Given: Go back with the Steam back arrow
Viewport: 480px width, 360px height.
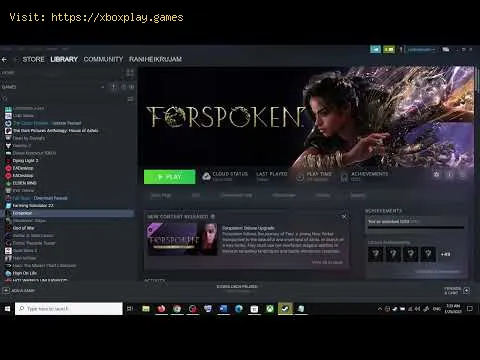Looking at the screenshot, I should (4, 60).
